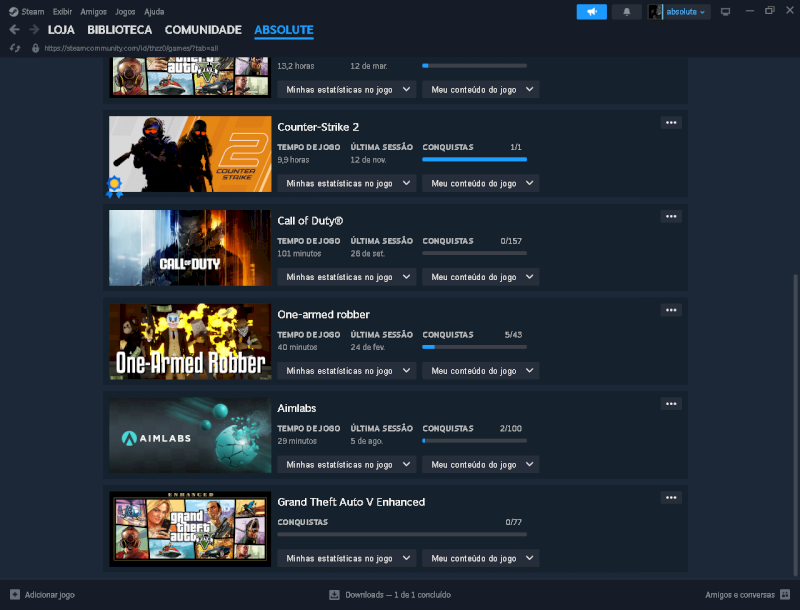800x610 pixels.
Task: Launch Big Picture mode from monitor icon
Action: click(x=725, y=11)
